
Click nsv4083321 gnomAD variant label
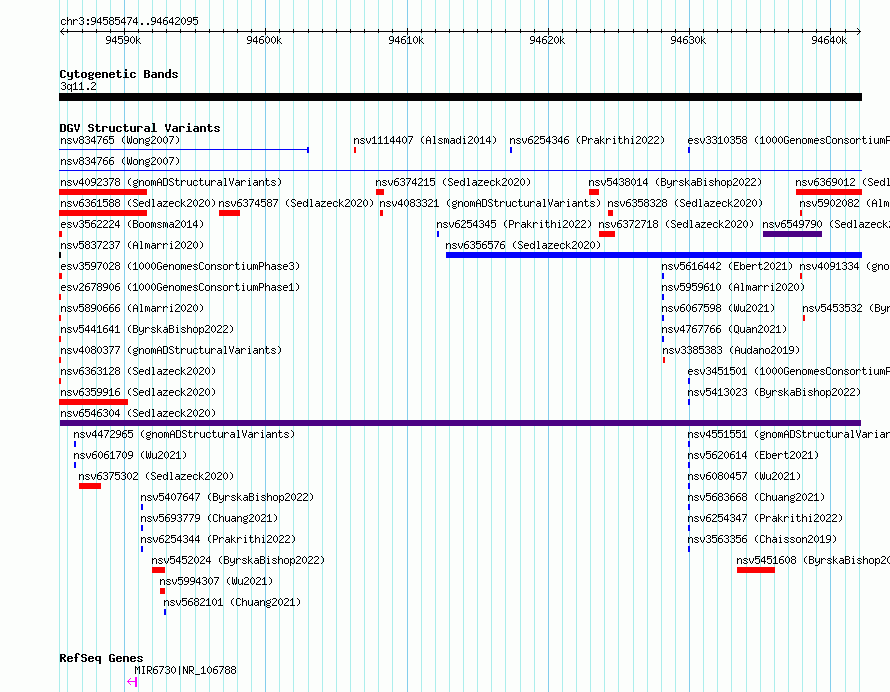tap(490, 203)
